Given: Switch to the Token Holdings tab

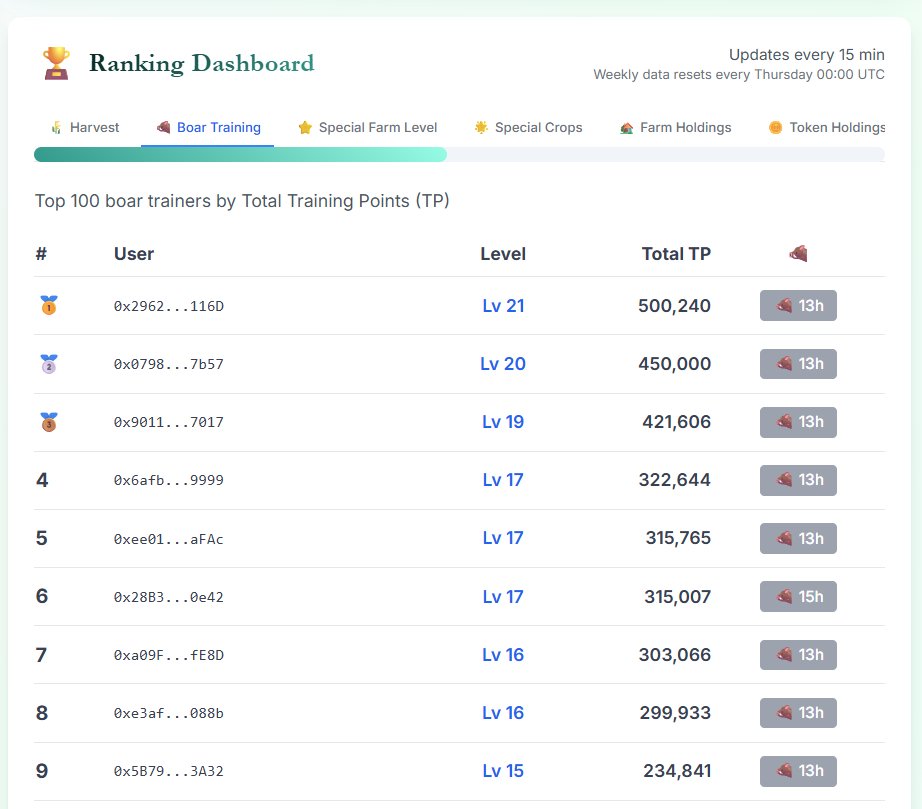Looking at the screenshot, I should pos(826,128).
